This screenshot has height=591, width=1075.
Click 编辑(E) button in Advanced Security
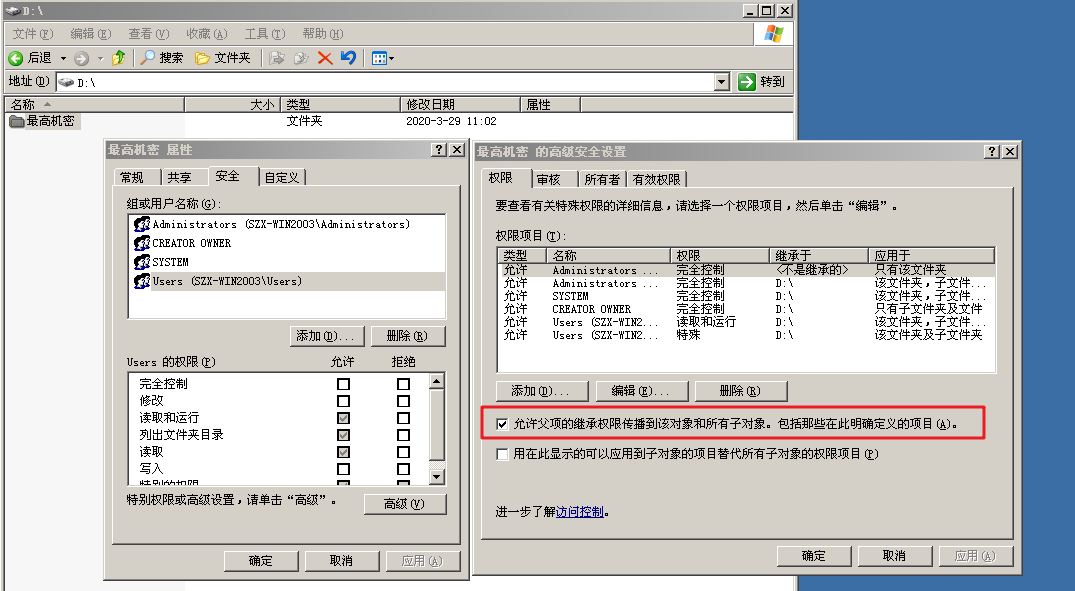coord(640,391)
